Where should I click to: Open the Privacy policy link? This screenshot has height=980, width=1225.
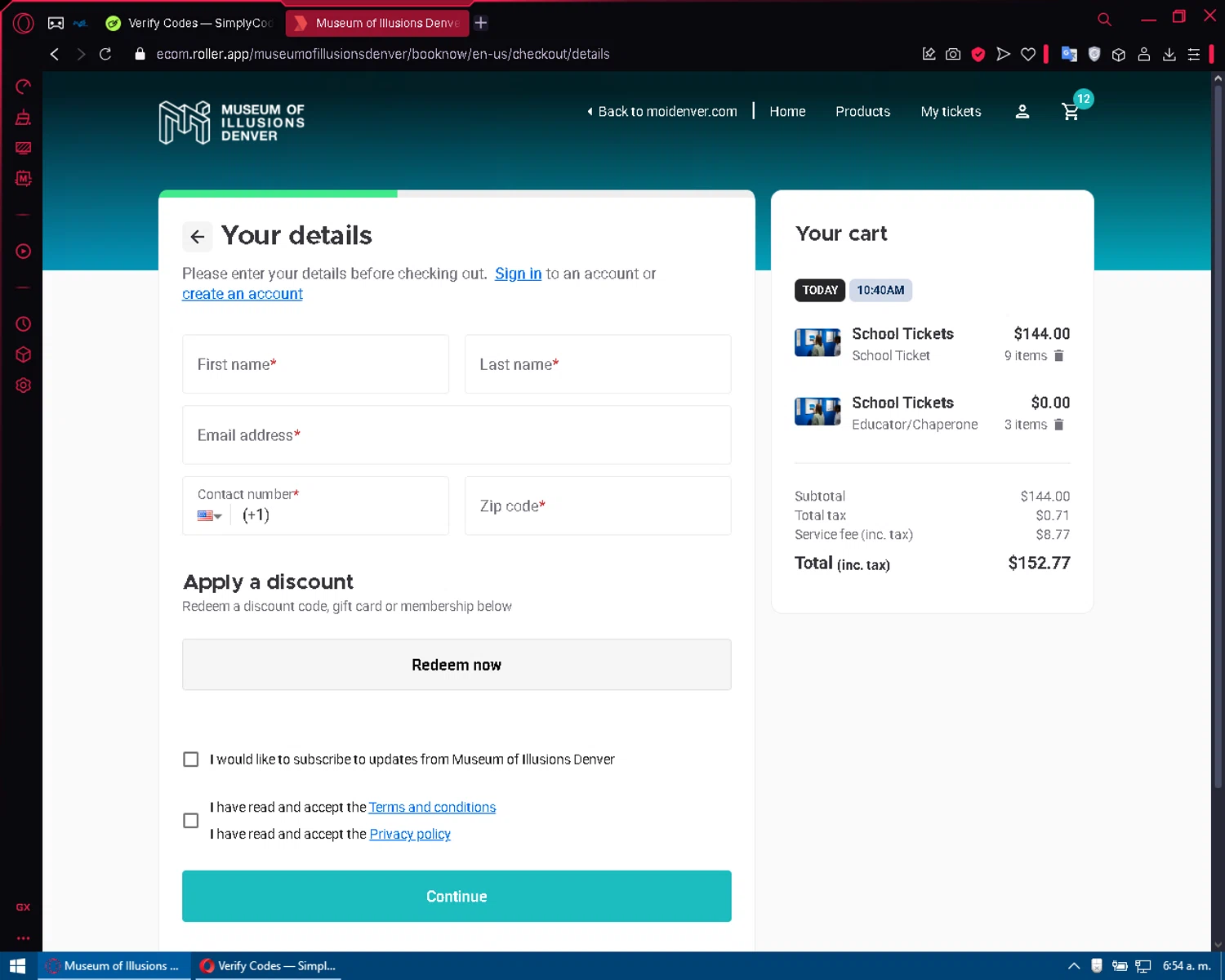(x=410, y=834)
